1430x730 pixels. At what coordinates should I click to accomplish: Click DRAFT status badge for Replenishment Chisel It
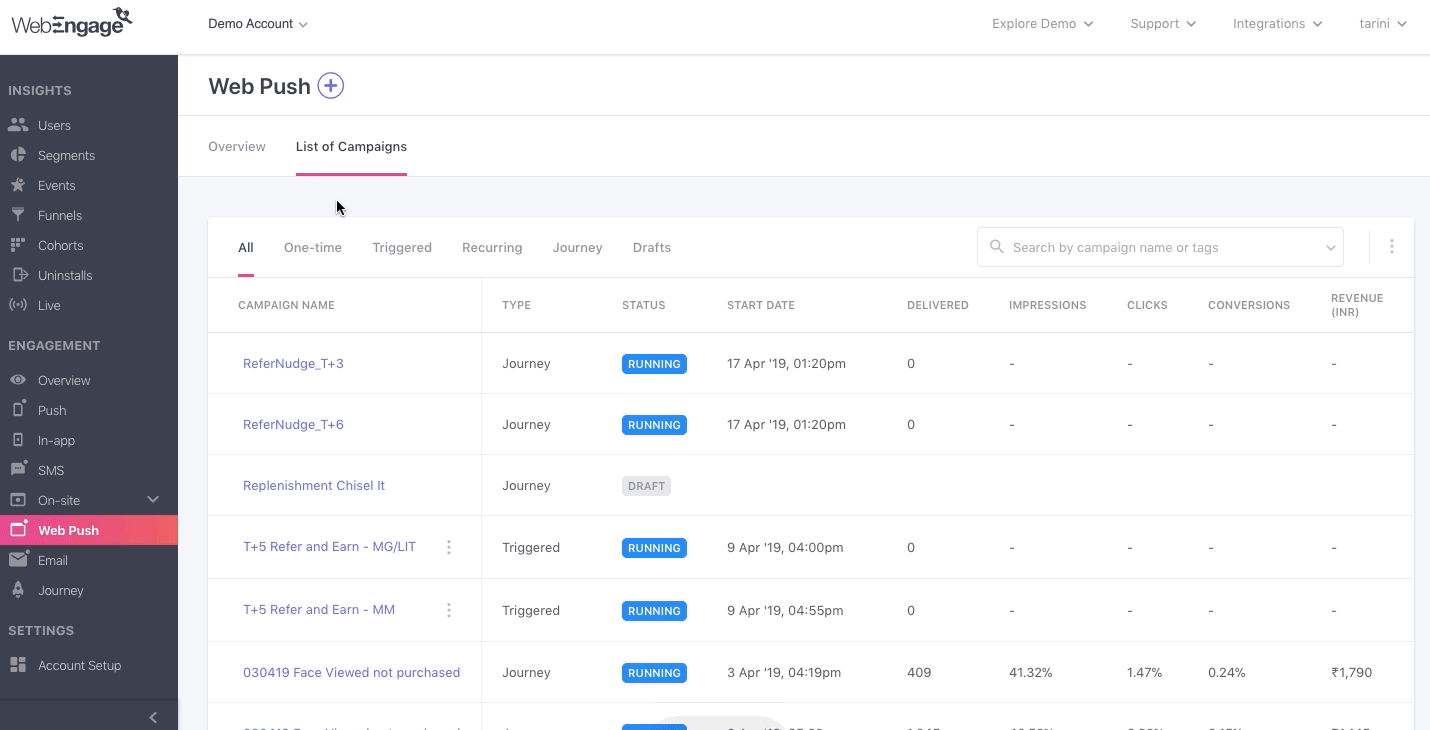(x=646, y=486)
